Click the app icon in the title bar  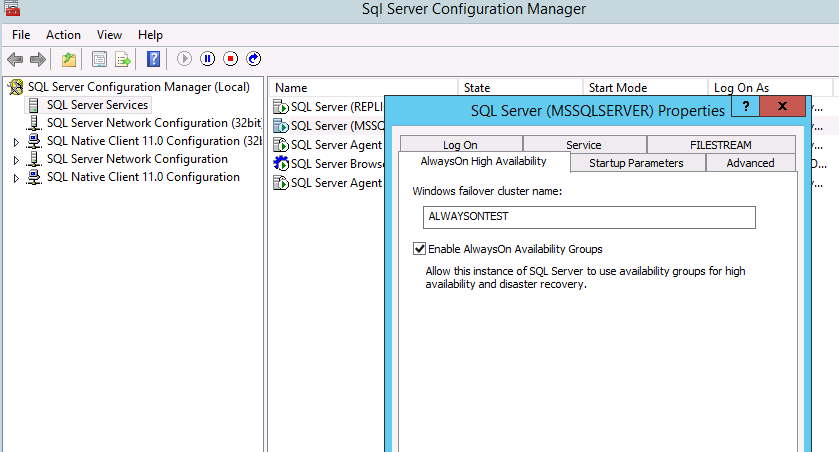12,8
